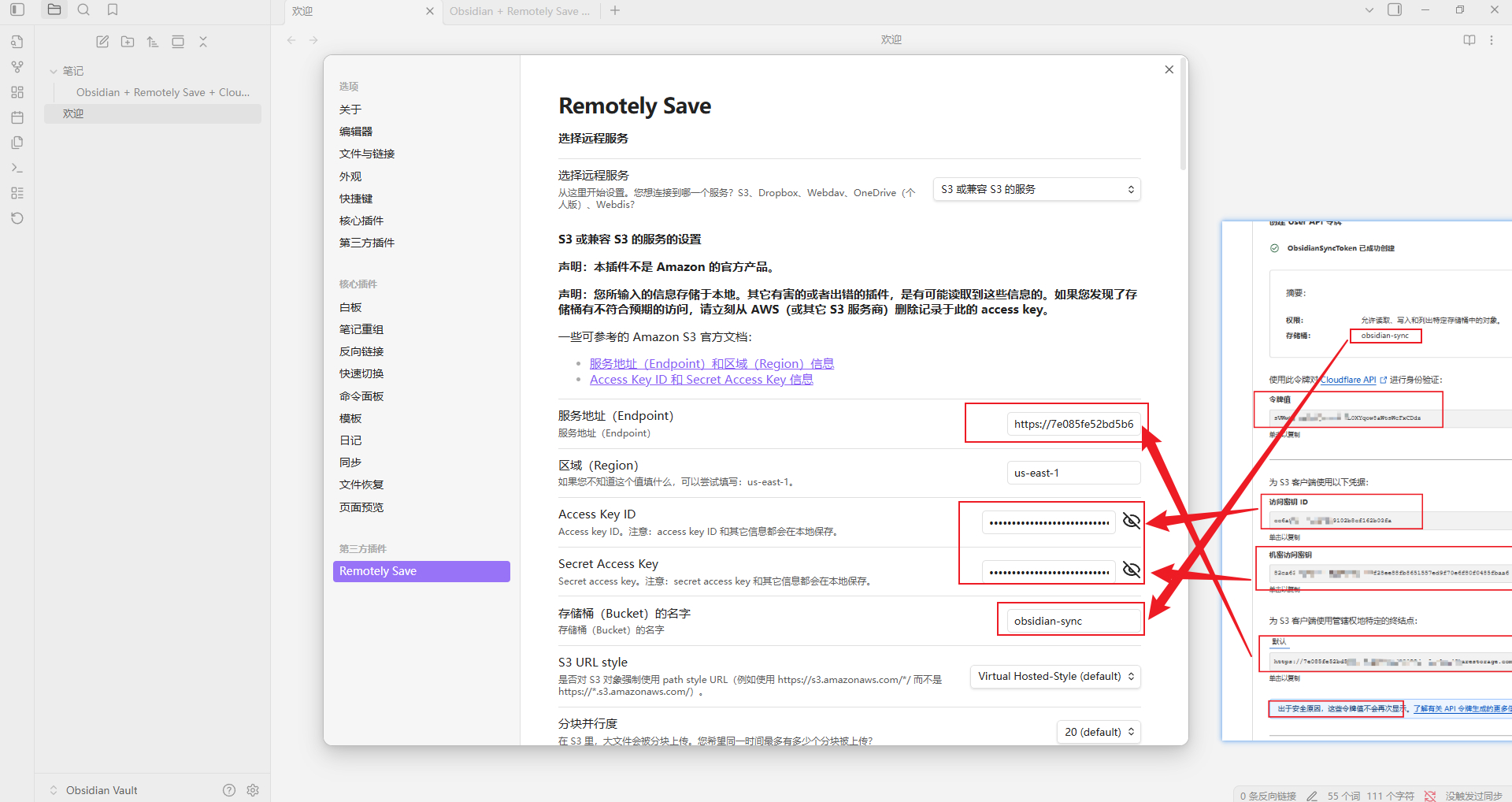Switch to the Obsidian + Remotely Save tab

pos(520,11)
